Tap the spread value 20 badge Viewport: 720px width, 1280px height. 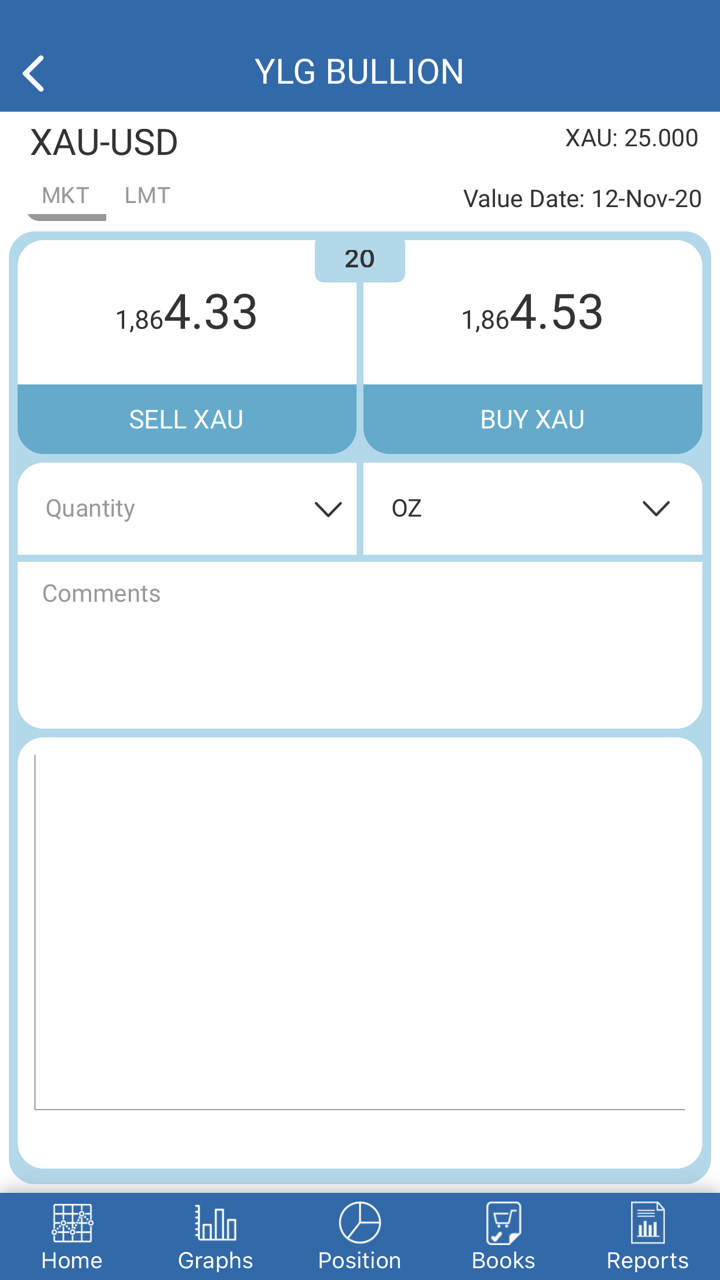coord(360,259)
